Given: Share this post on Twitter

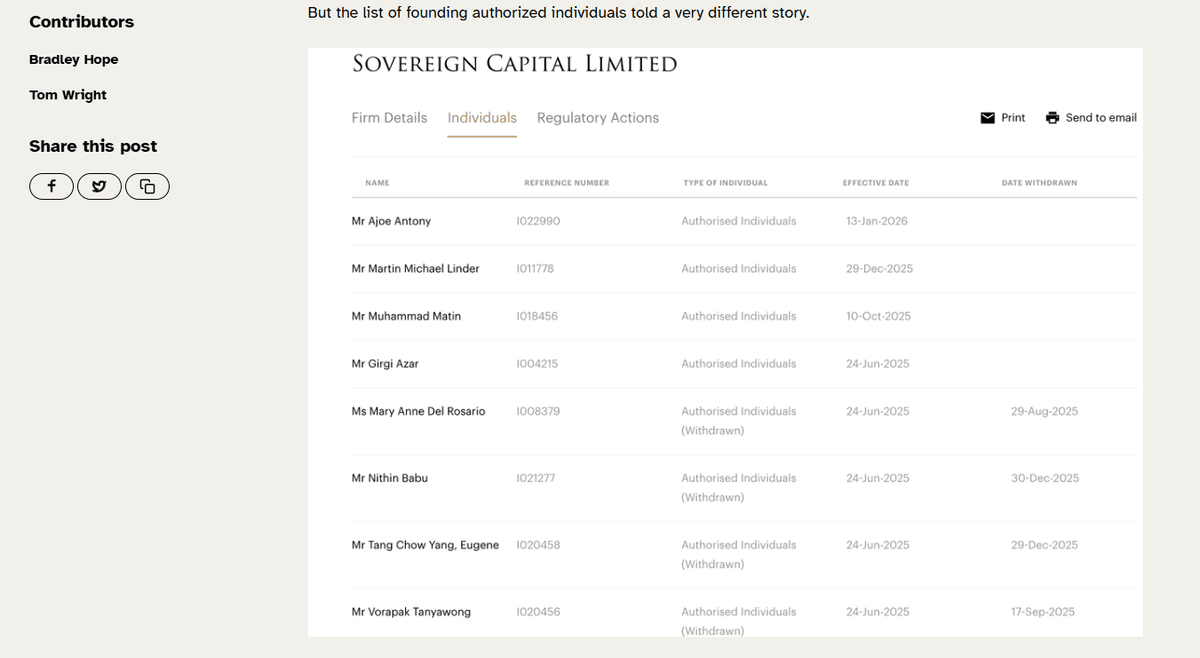Looking at the screenshot, I should click(x=99, y=186).
